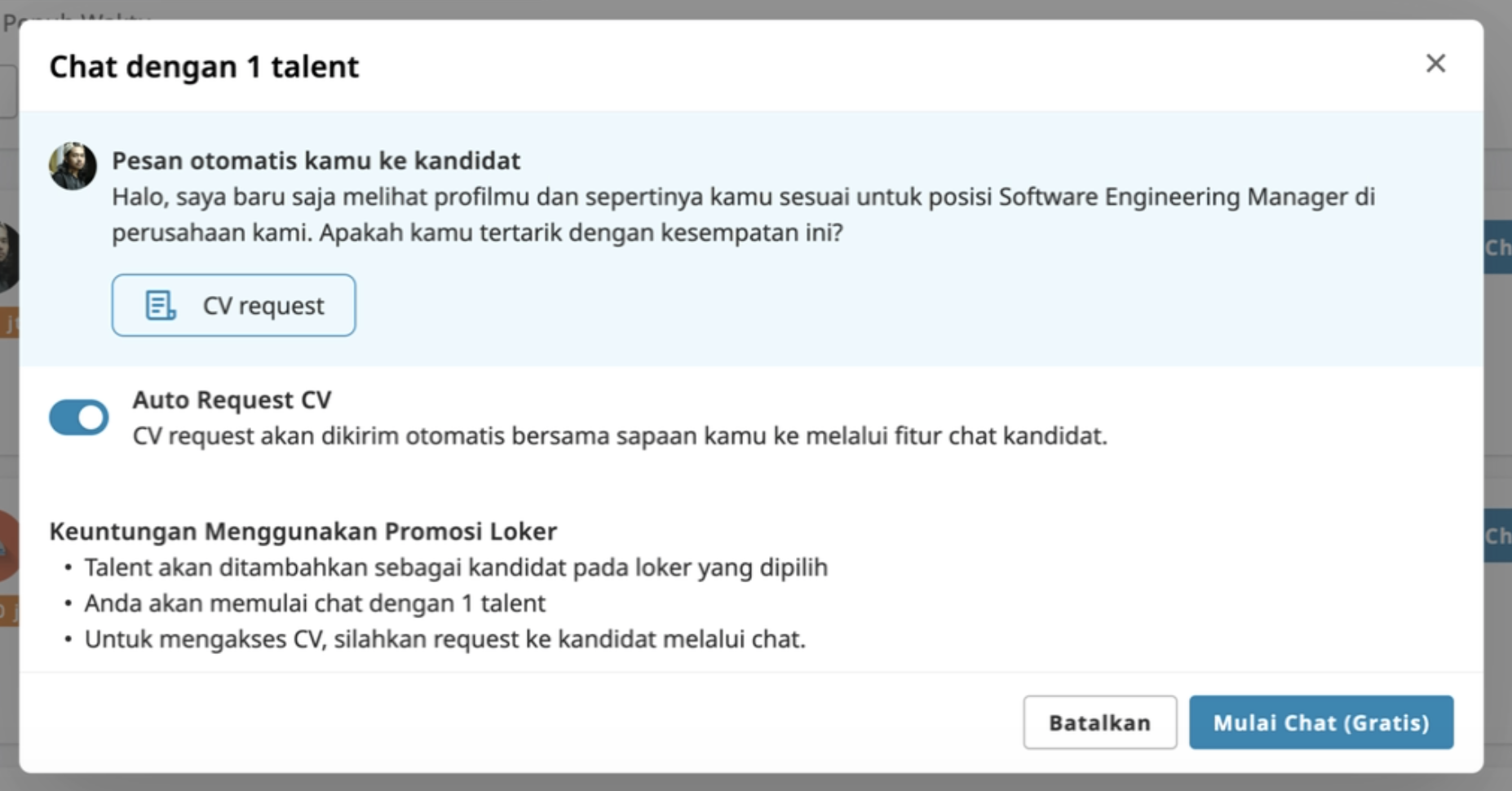This screenshot has width=1512, height=791.
Task: Click the upper dimmed Chat button behind dialog
Action: tap(1498, 247)
